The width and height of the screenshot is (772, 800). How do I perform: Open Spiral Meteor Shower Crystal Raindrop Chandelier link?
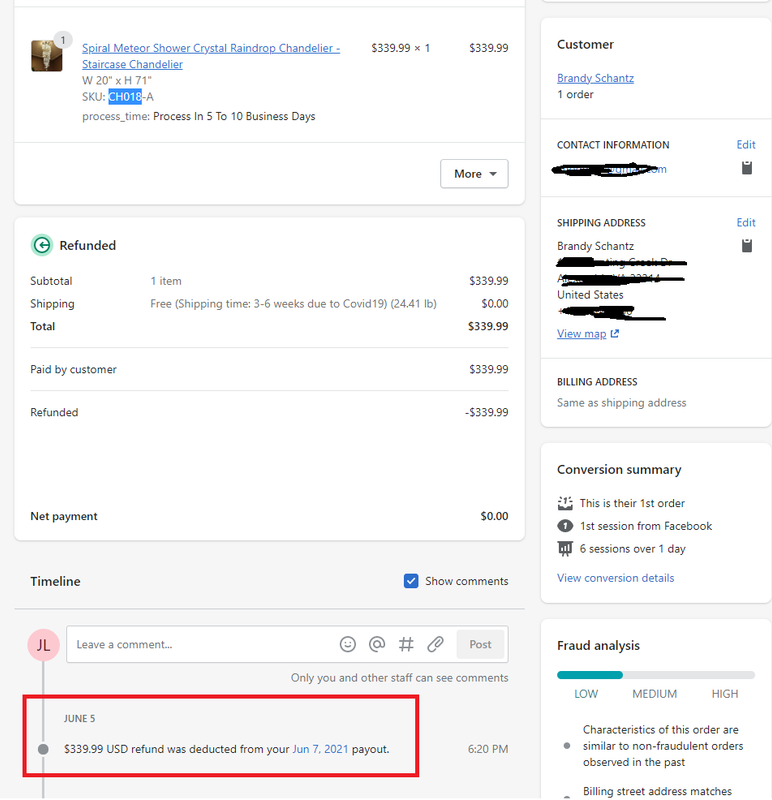(211, 56)
